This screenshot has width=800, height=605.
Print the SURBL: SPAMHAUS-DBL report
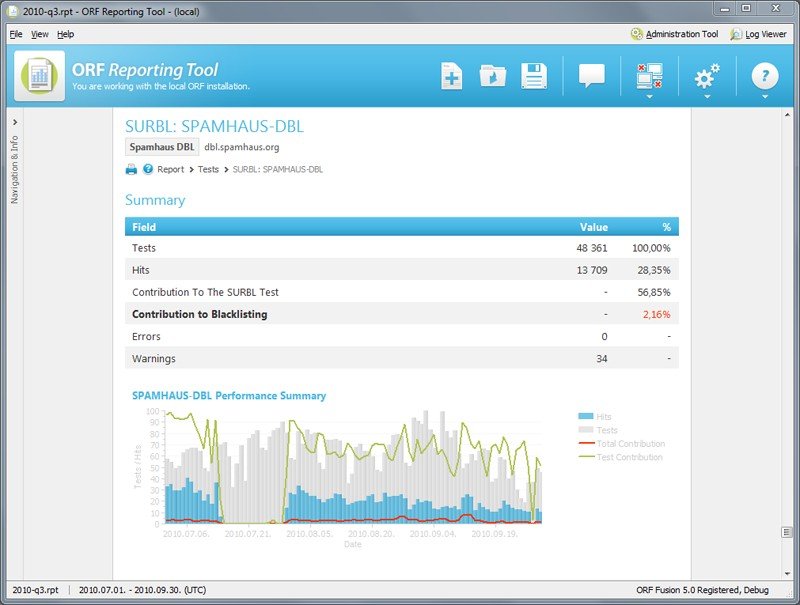tap(131, 169)
